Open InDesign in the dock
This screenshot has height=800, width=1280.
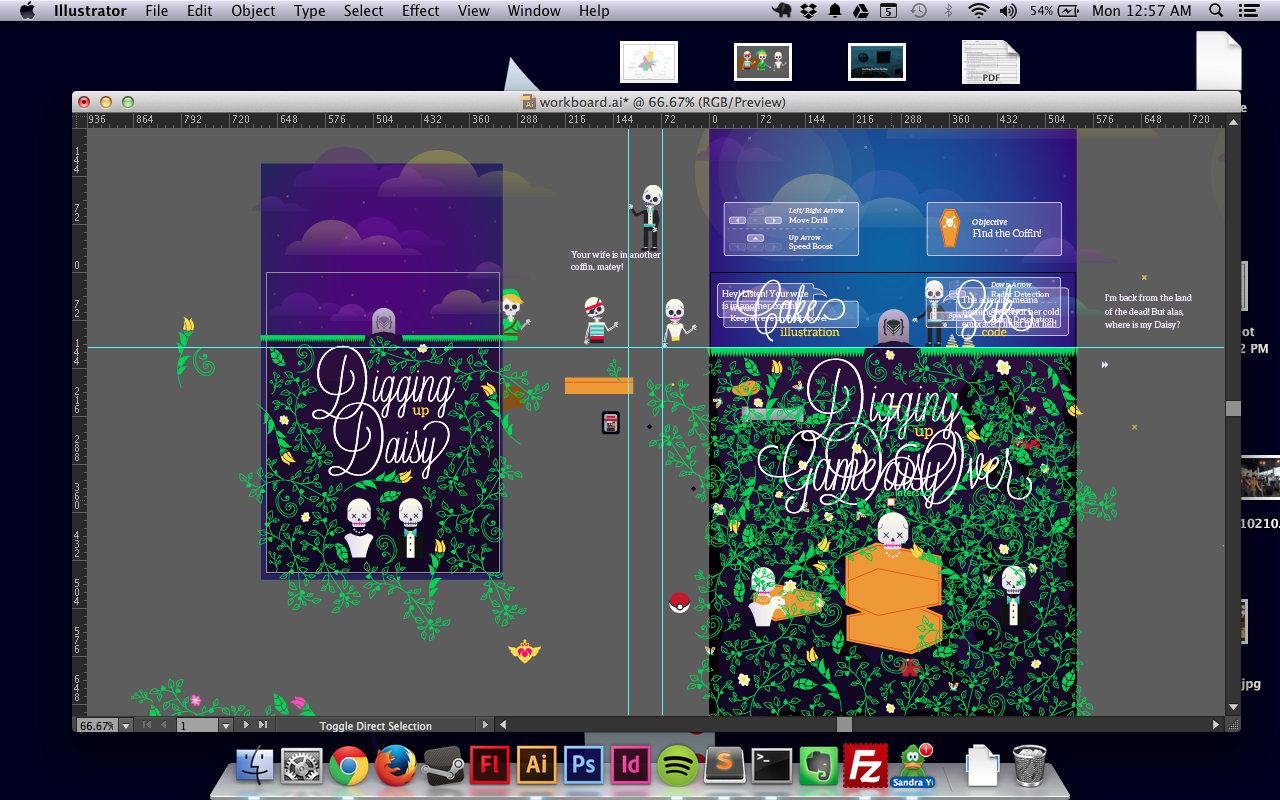point(631,767)
